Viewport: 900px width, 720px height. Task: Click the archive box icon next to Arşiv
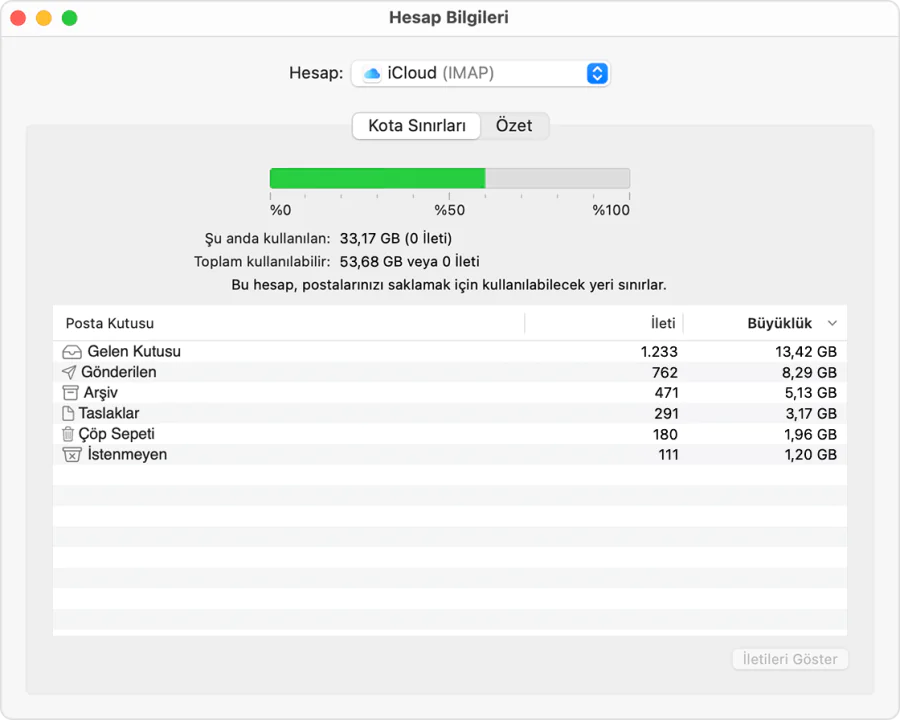pyautogui.click(x=70, y=392)
